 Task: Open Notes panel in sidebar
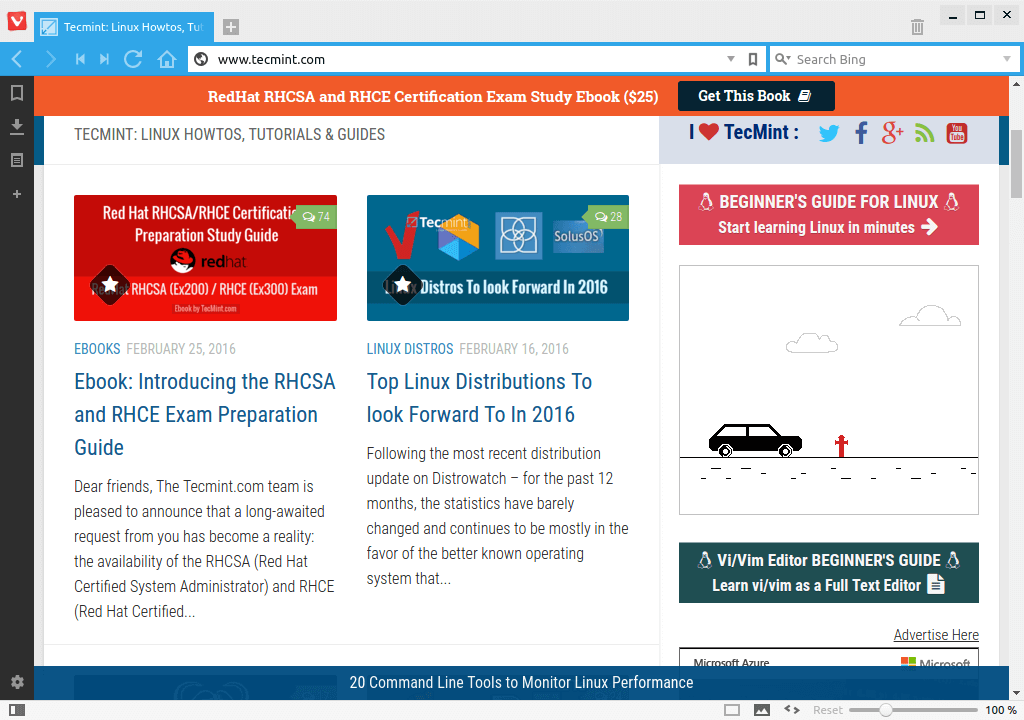click(17, 160)
